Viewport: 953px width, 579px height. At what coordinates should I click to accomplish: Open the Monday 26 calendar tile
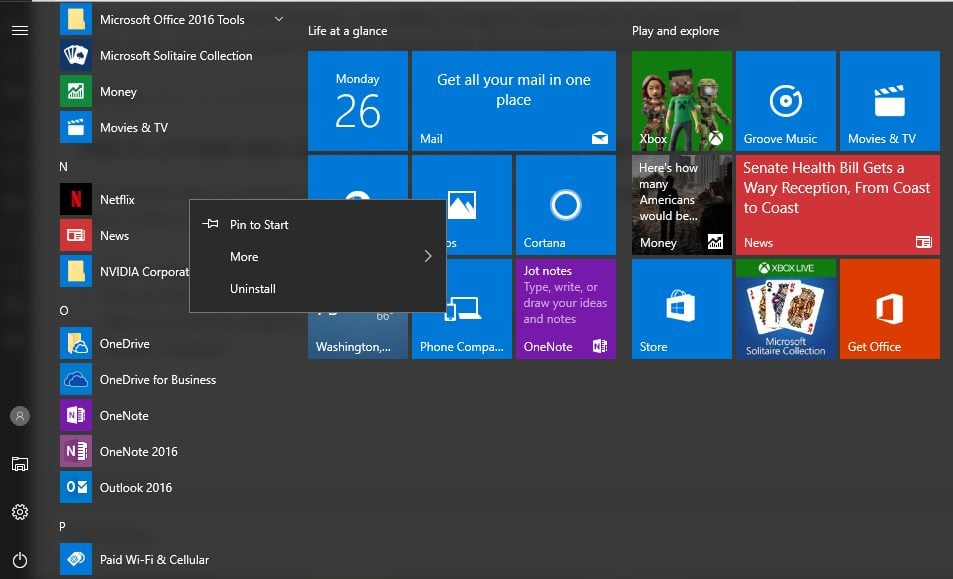point(358,101)
